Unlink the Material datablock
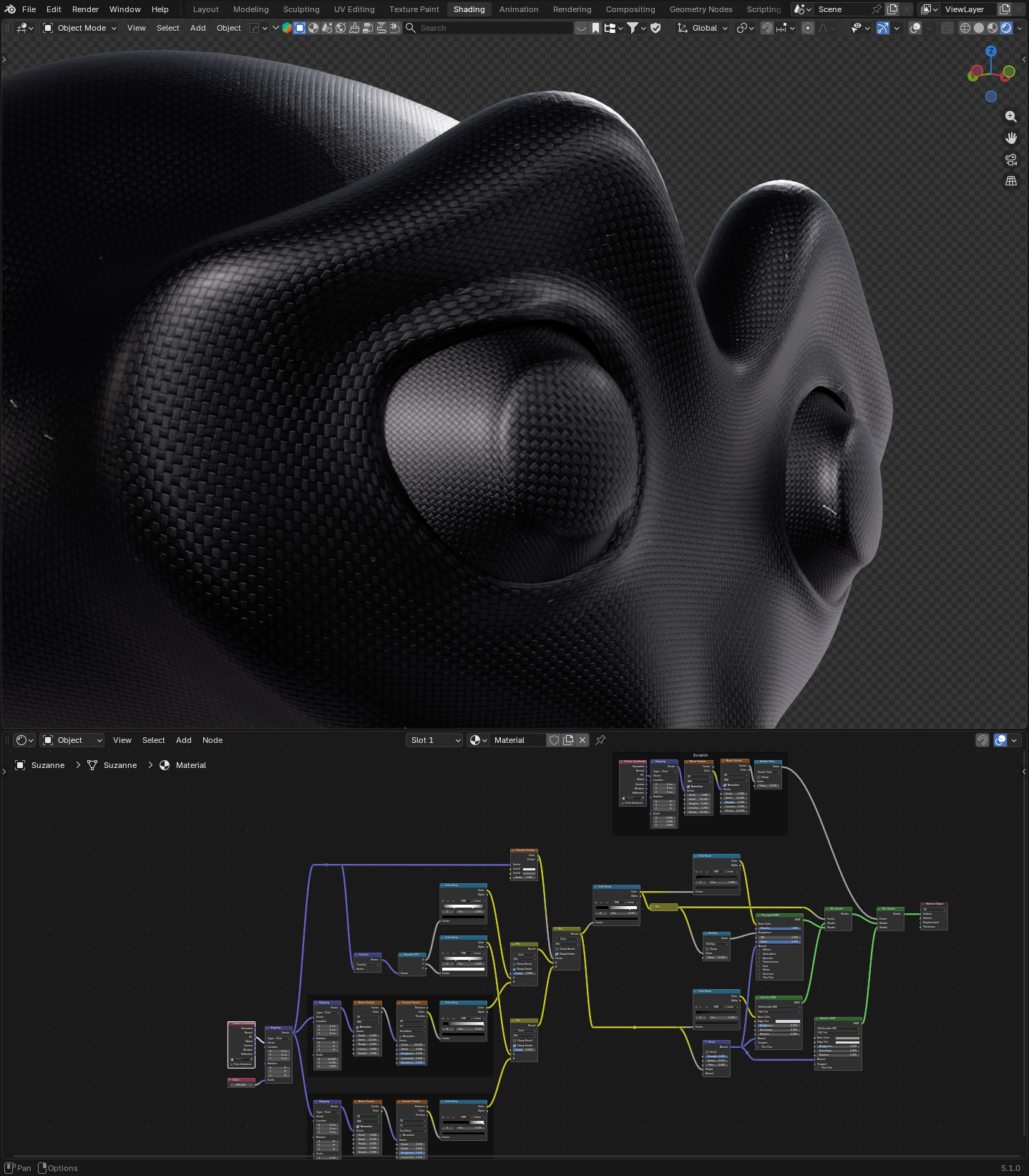The image size is (1029, 1176). pyautogui.click(x=582, y=740)
